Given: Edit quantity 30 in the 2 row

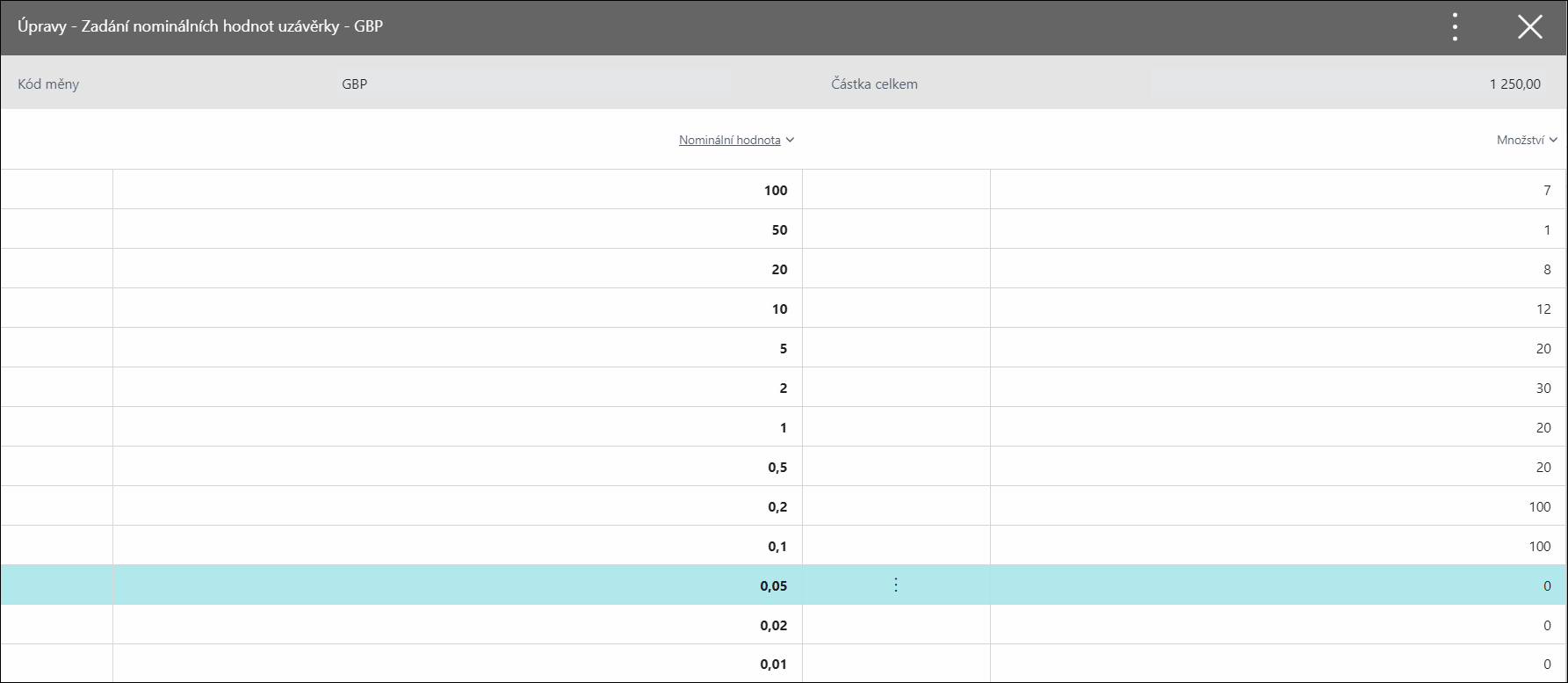Looking at the screenshot, I should (1278, 388).
